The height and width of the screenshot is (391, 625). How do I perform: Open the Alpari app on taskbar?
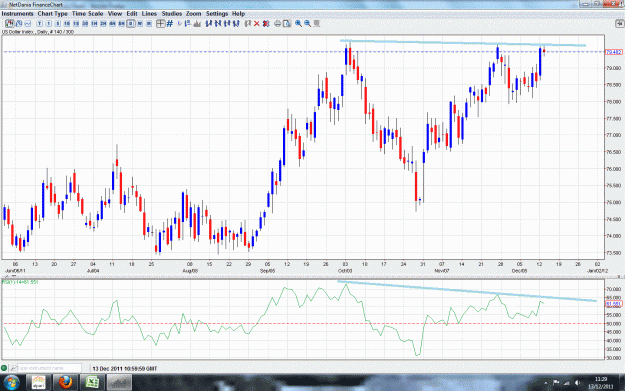point(39,383)
